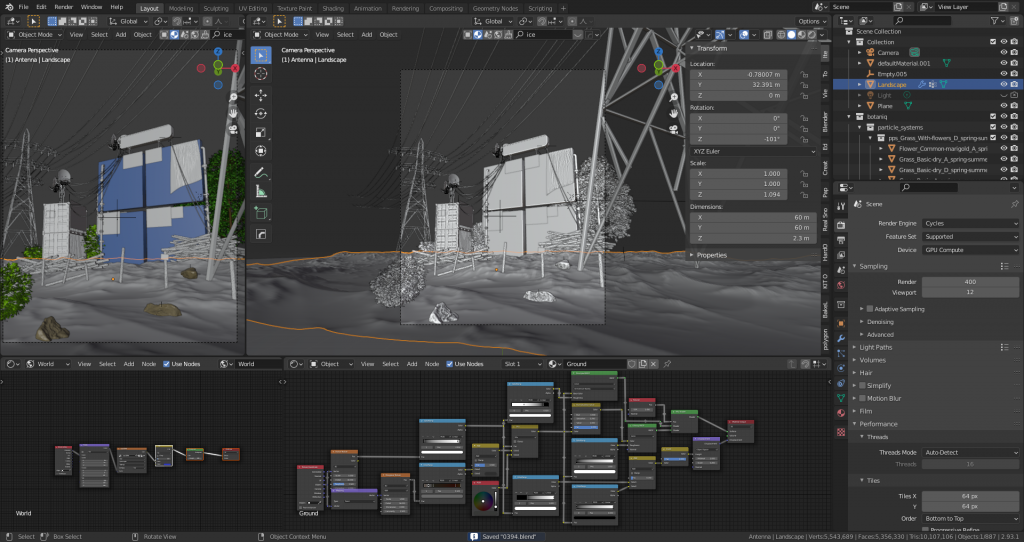1024x542 pixels.
Task: Switch to solid viewport shading in main viewport
Action: [x=791, y=35]
